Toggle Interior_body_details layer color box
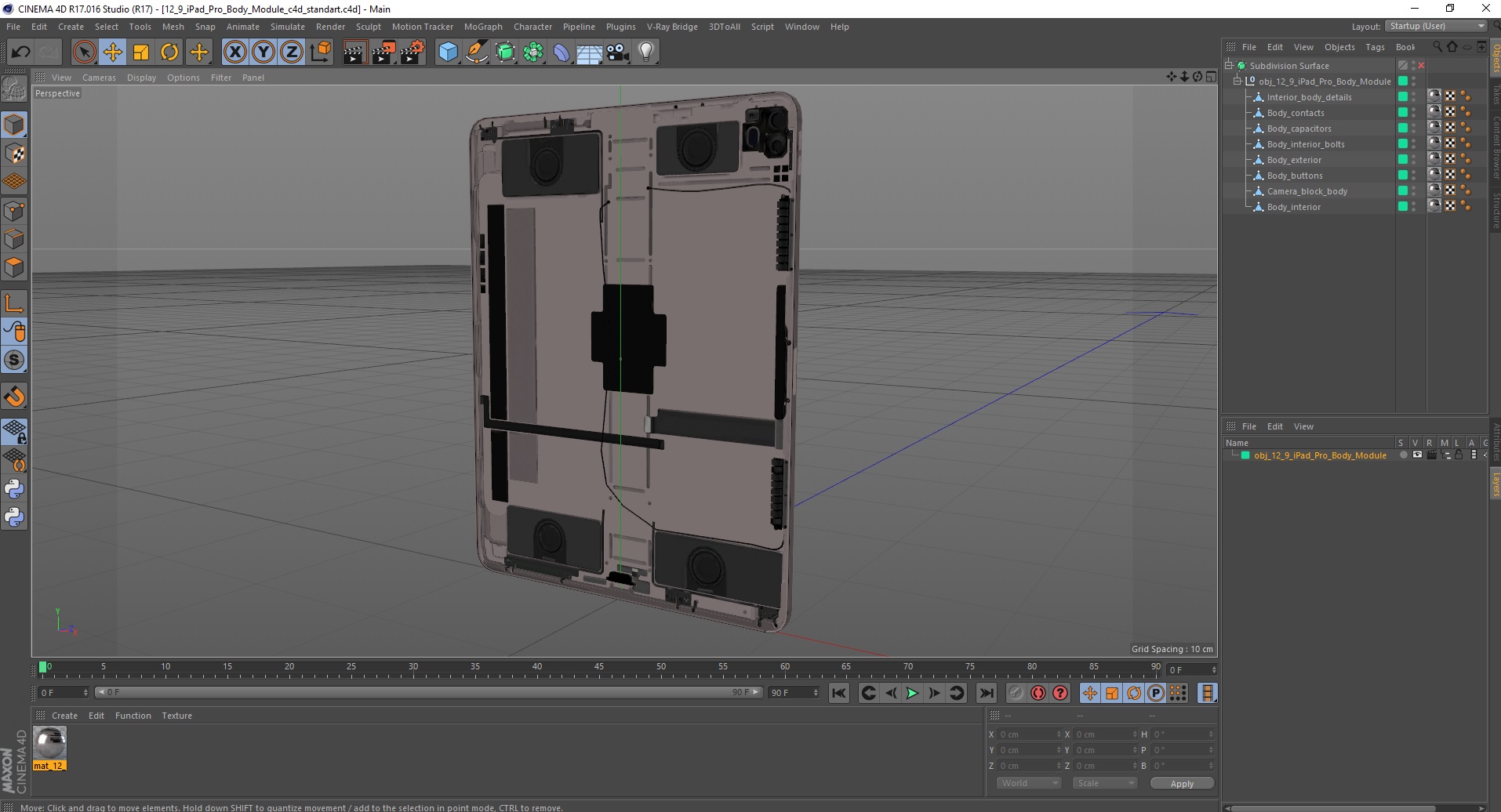 coord(1403,96)
